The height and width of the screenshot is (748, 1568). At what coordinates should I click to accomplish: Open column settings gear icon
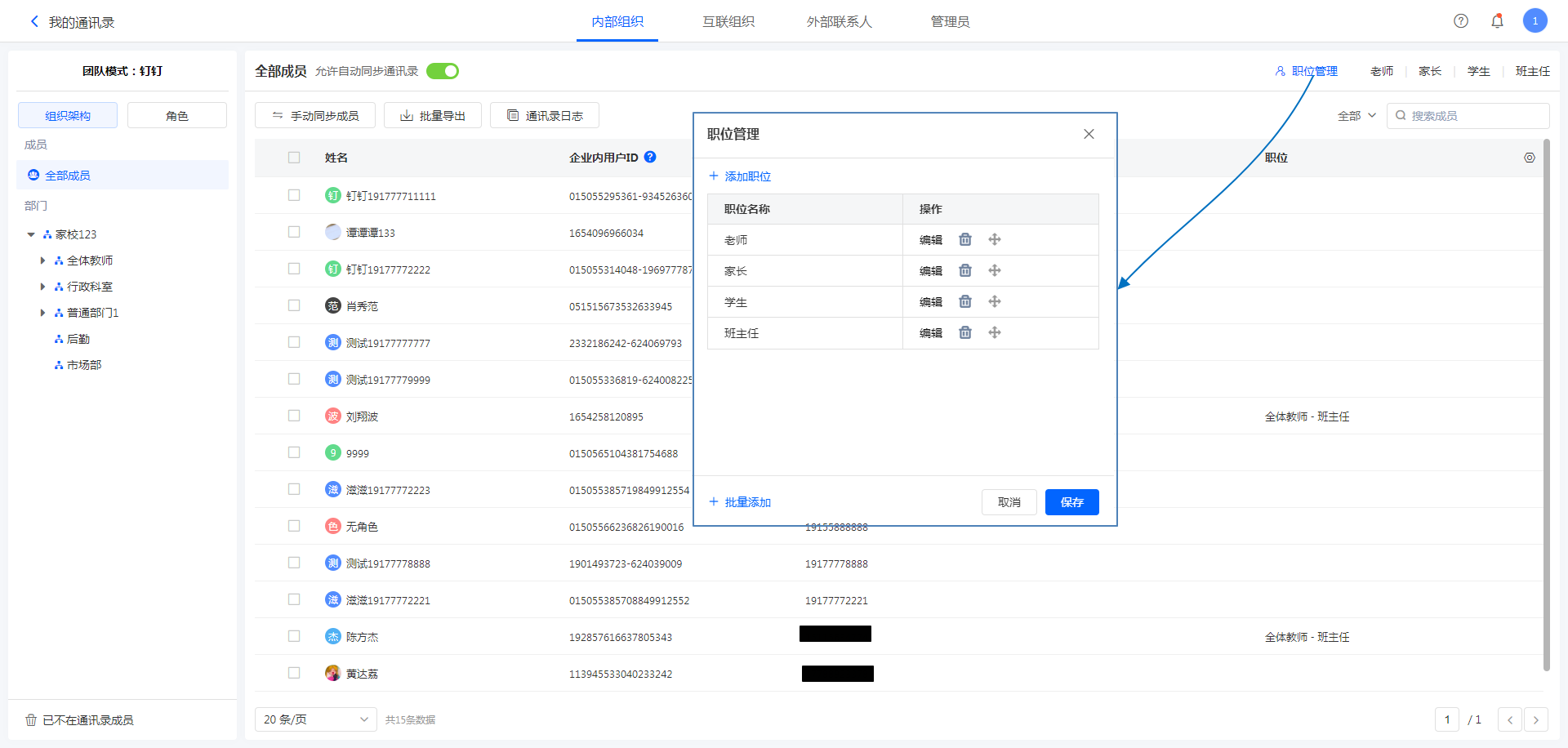[x=1530, y=158]
